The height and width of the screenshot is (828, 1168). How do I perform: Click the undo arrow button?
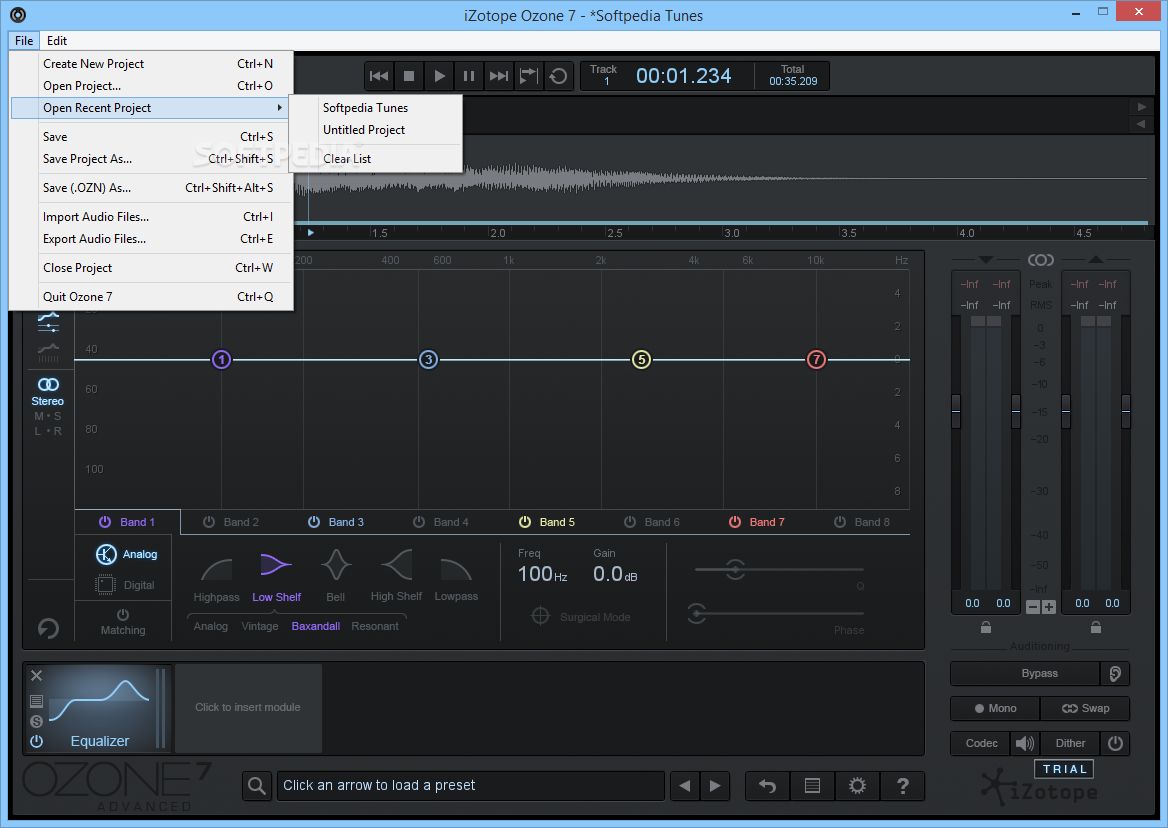click(768, 786)
